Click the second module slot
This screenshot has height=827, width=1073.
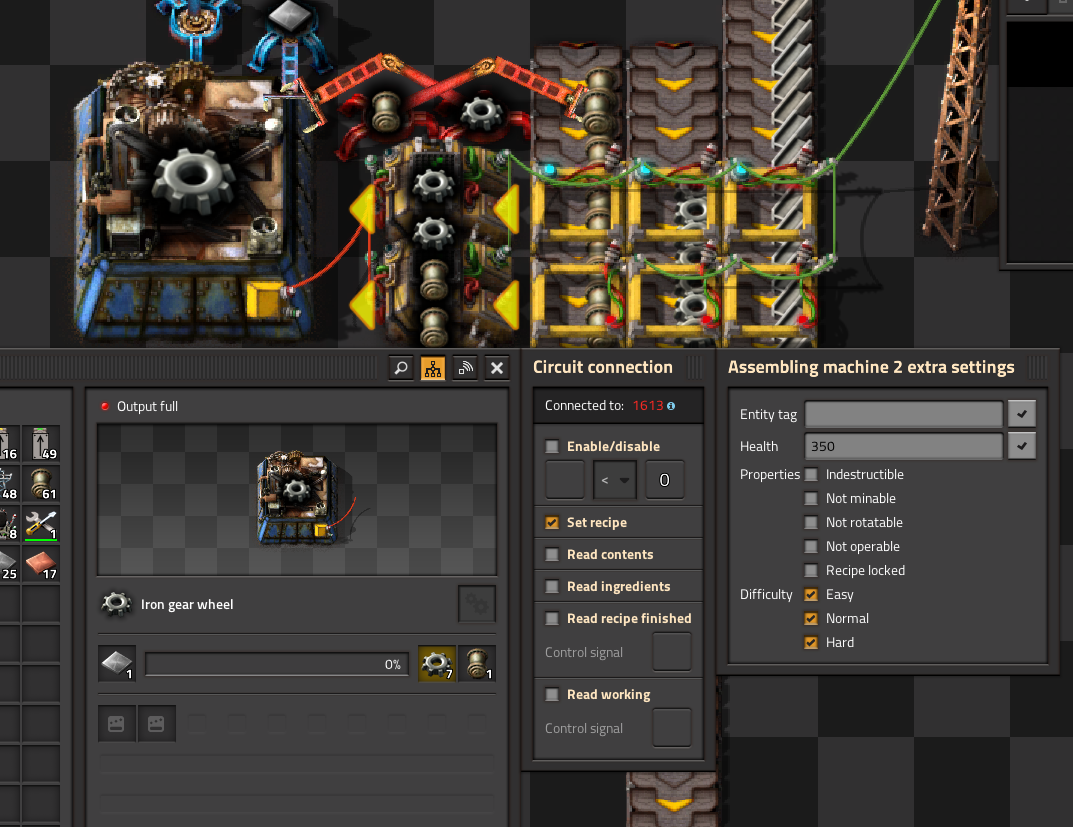click(156, 724)
